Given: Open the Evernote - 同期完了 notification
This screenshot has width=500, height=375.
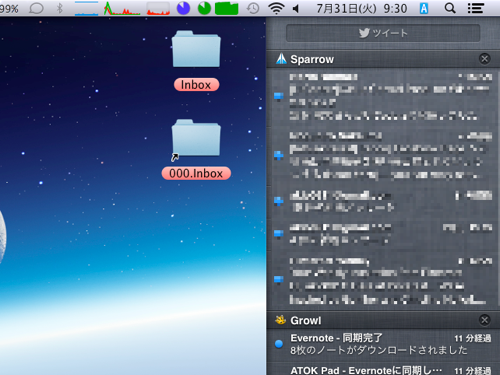Looking at the screenshot, I should (383, 344).
